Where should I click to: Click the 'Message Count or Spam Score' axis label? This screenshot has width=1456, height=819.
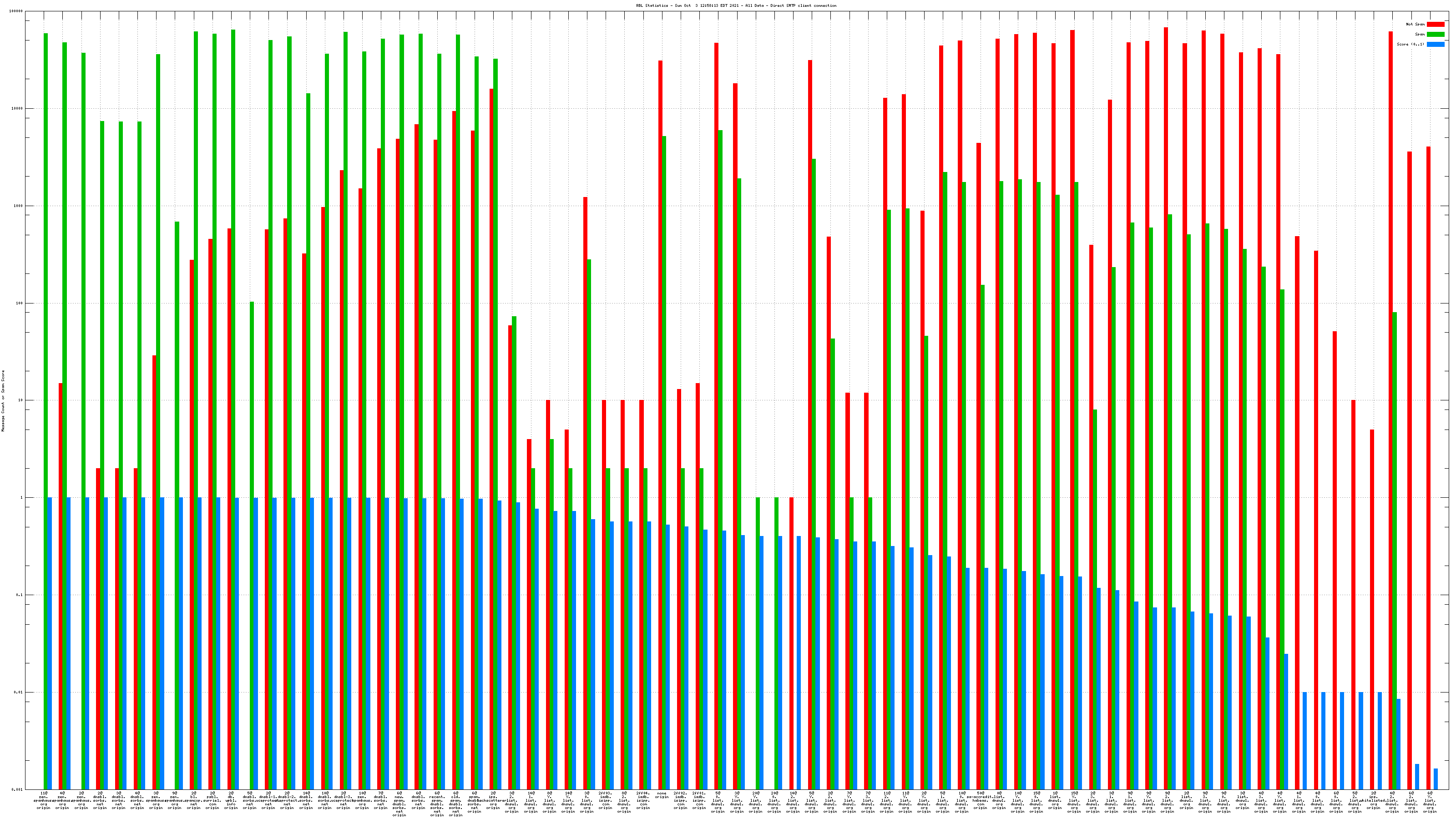[x=3, y=401]
